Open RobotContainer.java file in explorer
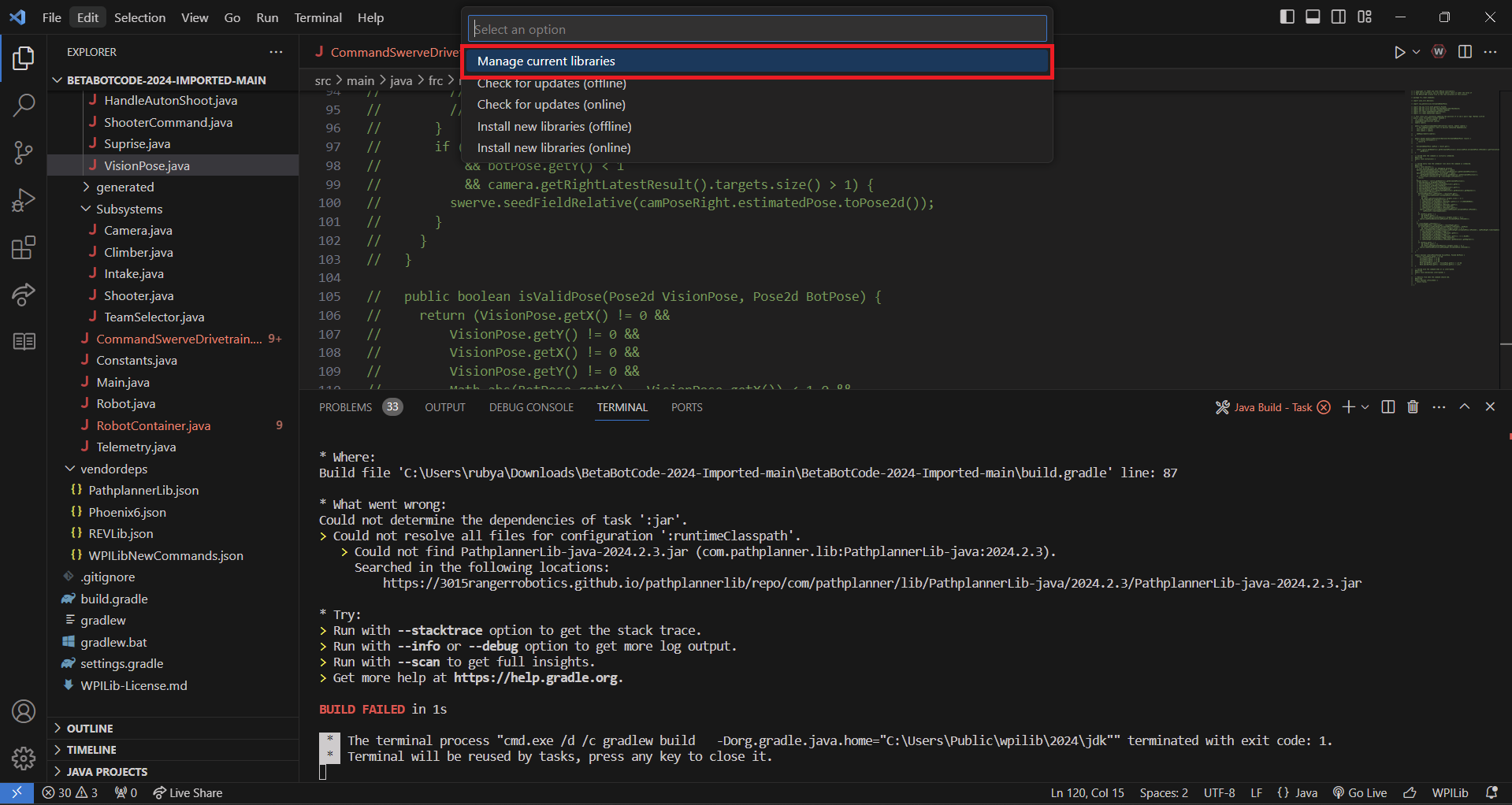The width and height of the screenshot is (1512, 805). point(154,426)
